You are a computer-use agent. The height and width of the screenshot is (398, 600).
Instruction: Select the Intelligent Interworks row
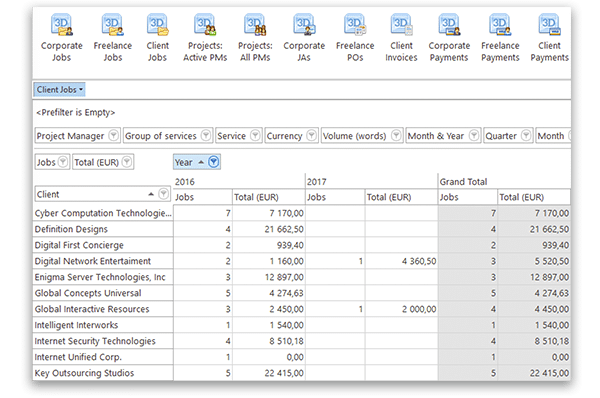pyautogui.click(x=103, y=325)
